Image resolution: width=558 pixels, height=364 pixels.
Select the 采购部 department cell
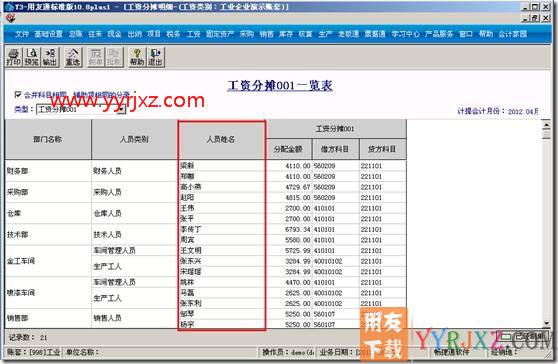(48, 192)
